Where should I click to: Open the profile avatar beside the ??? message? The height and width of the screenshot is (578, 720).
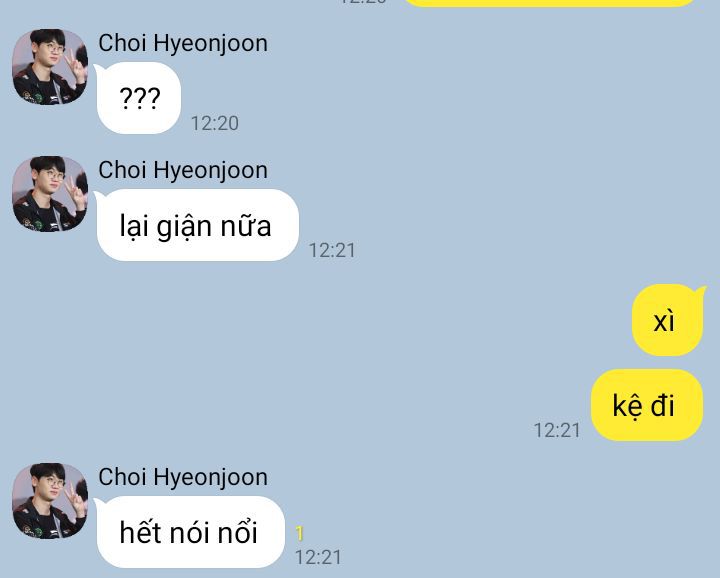[50, 67]
